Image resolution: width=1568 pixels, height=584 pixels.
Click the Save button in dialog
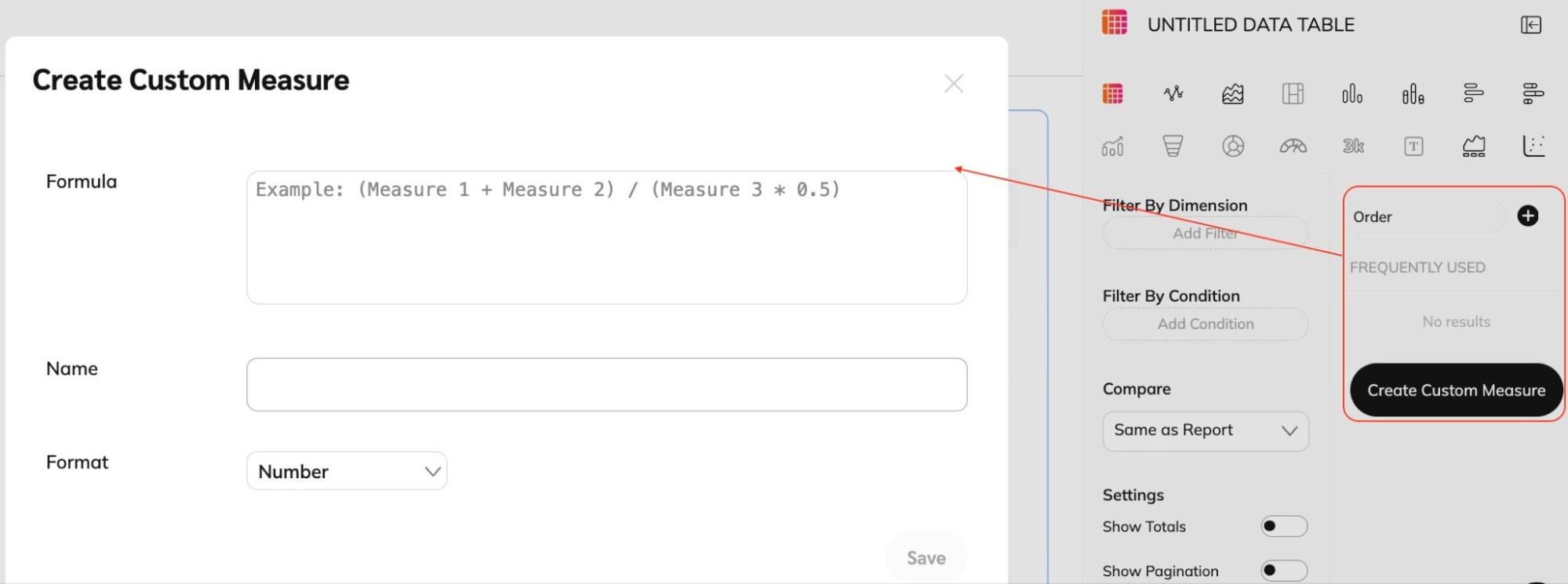tap(926, 558)
